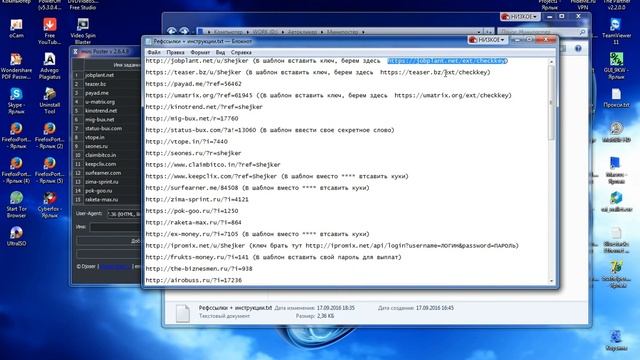Click the Notepad vertical scrollbar thumb
Viewport: 640px width, 360px height.
click(x=551, y=102)
